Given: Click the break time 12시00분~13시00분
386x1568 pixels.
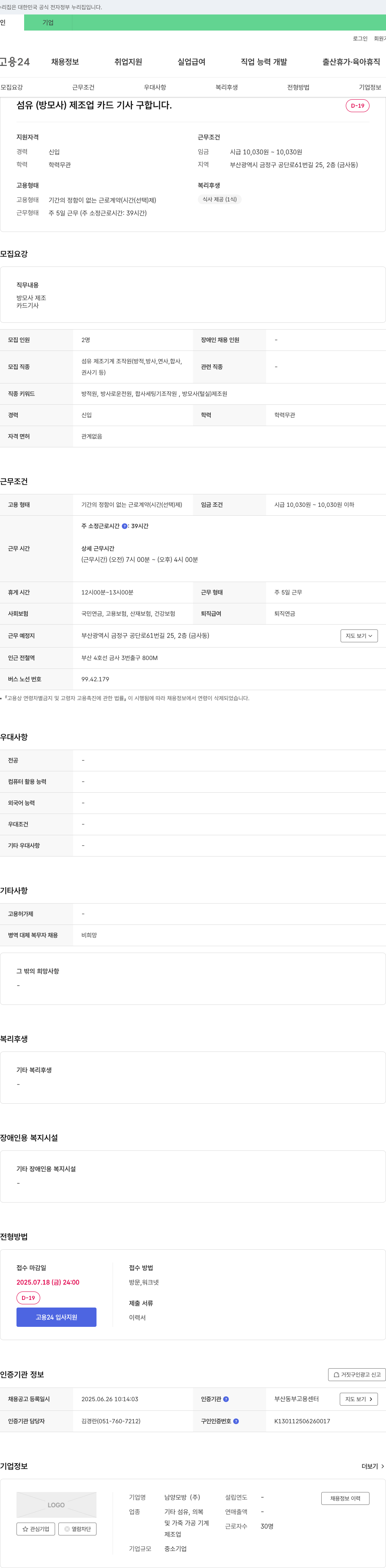Looking at the screenshot, I should pos(107,592).
